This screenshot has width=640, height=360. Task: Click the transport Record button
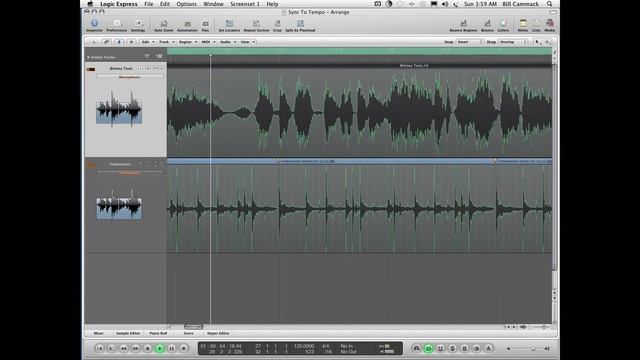click(184, 348)
